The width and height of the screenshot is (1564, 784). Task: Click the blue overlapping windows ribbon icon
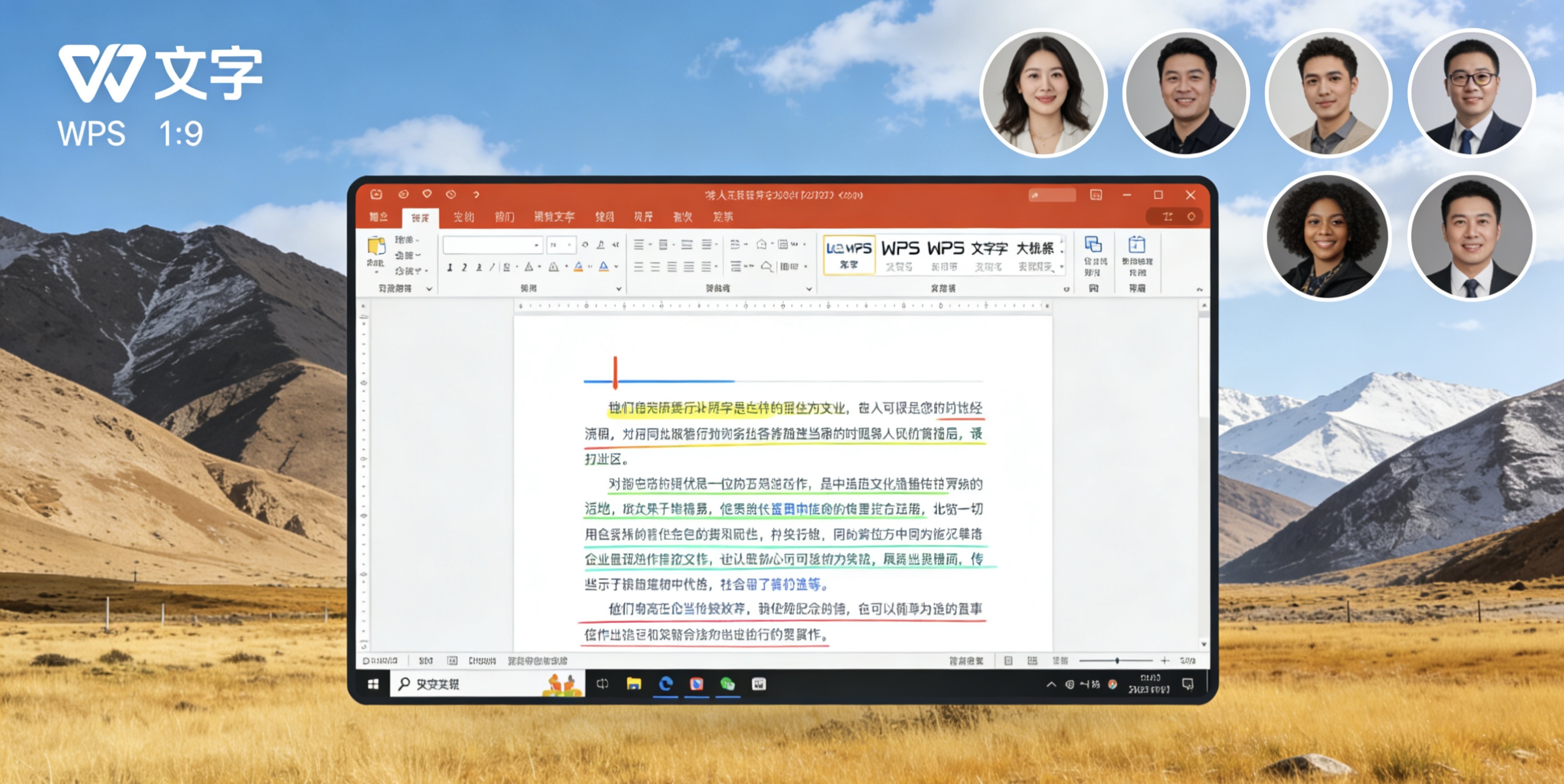click(1094, 245)
